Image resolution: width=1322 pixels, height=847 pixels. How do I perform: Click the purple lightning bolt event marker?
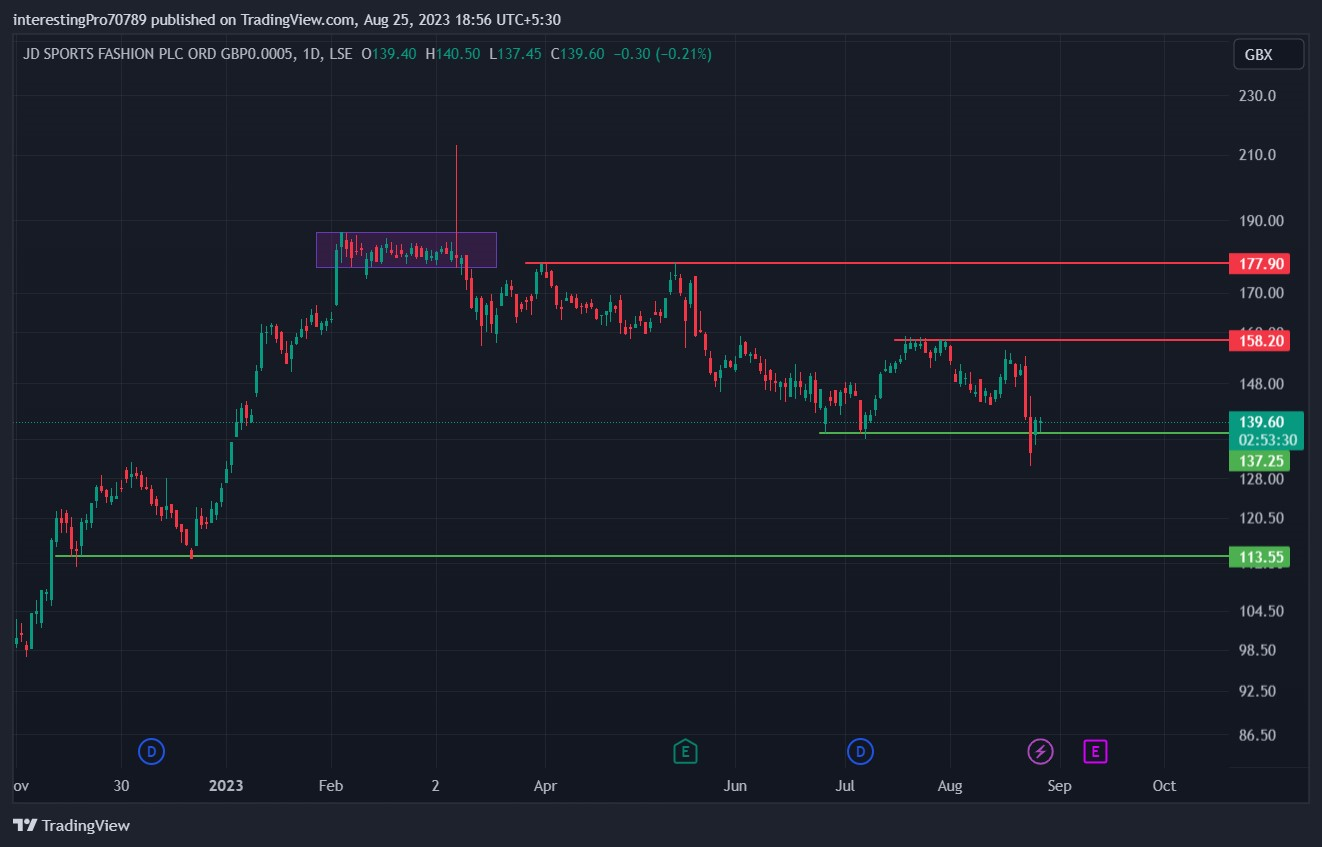click(x=1041, y=751)
